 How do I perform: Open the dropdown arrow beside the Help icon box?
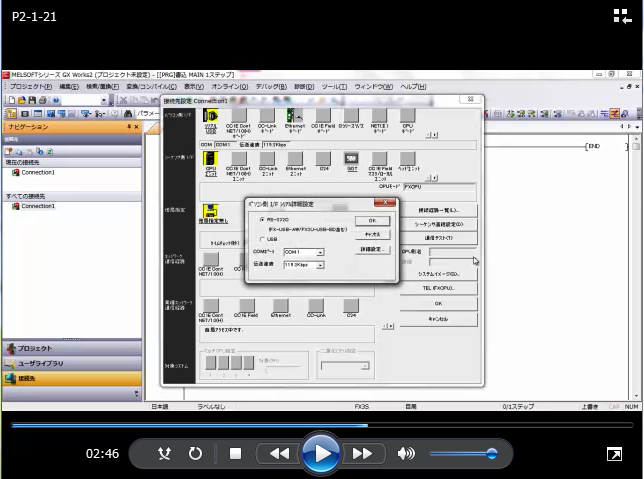point(104,100)
